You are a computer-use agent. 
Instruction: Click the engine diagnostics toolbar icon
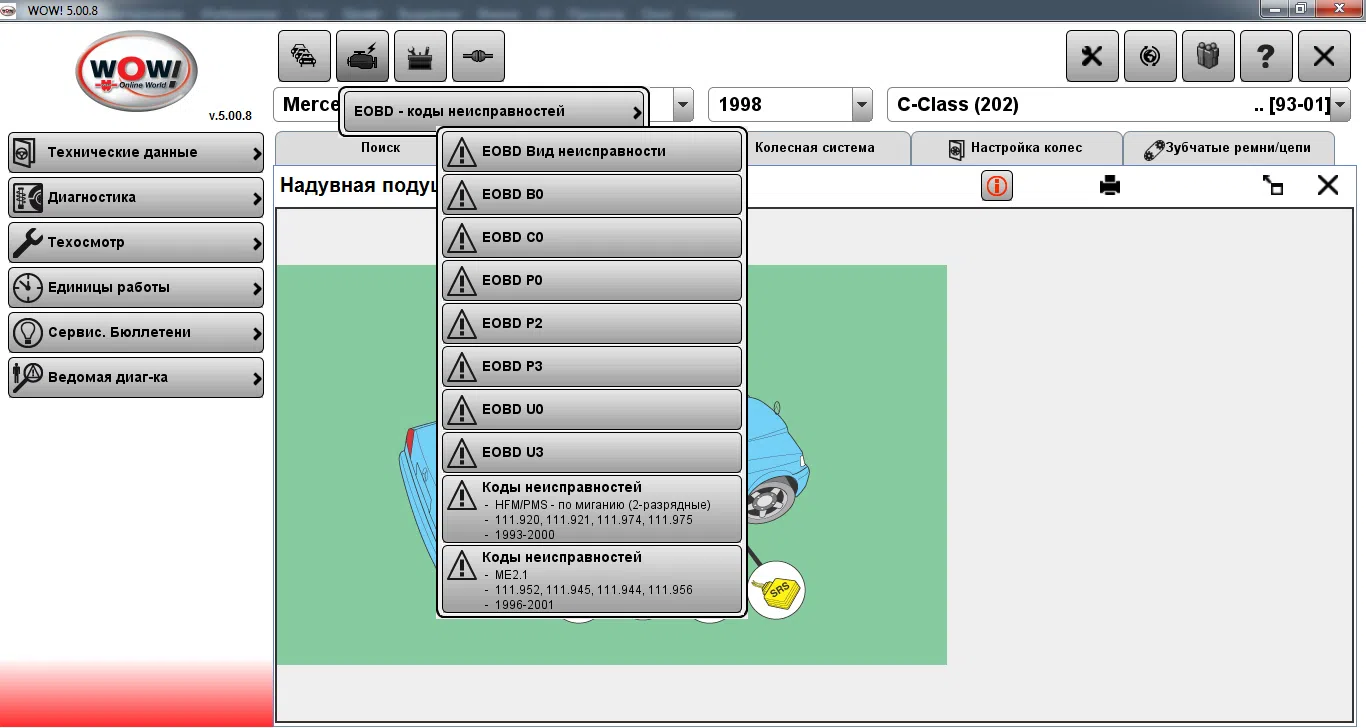[362, 56]
